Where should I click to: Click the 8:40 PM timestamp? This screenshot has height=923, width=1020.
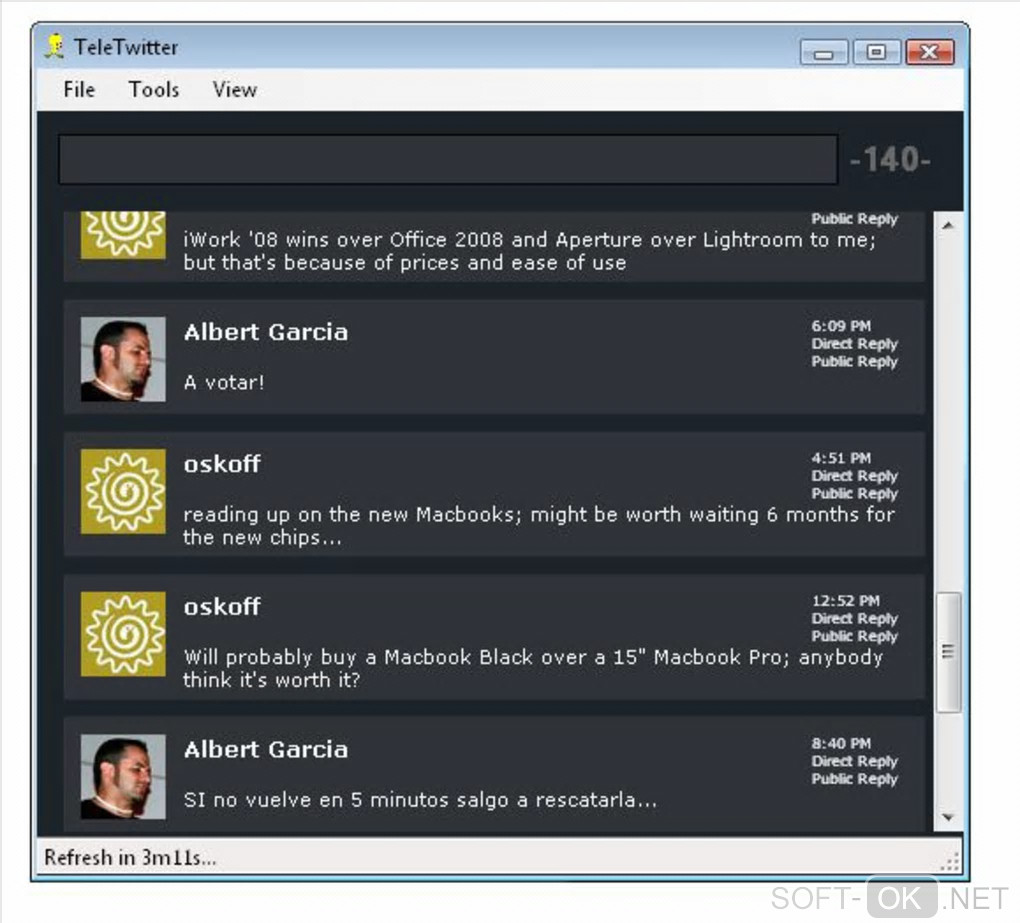coord(840,743)
